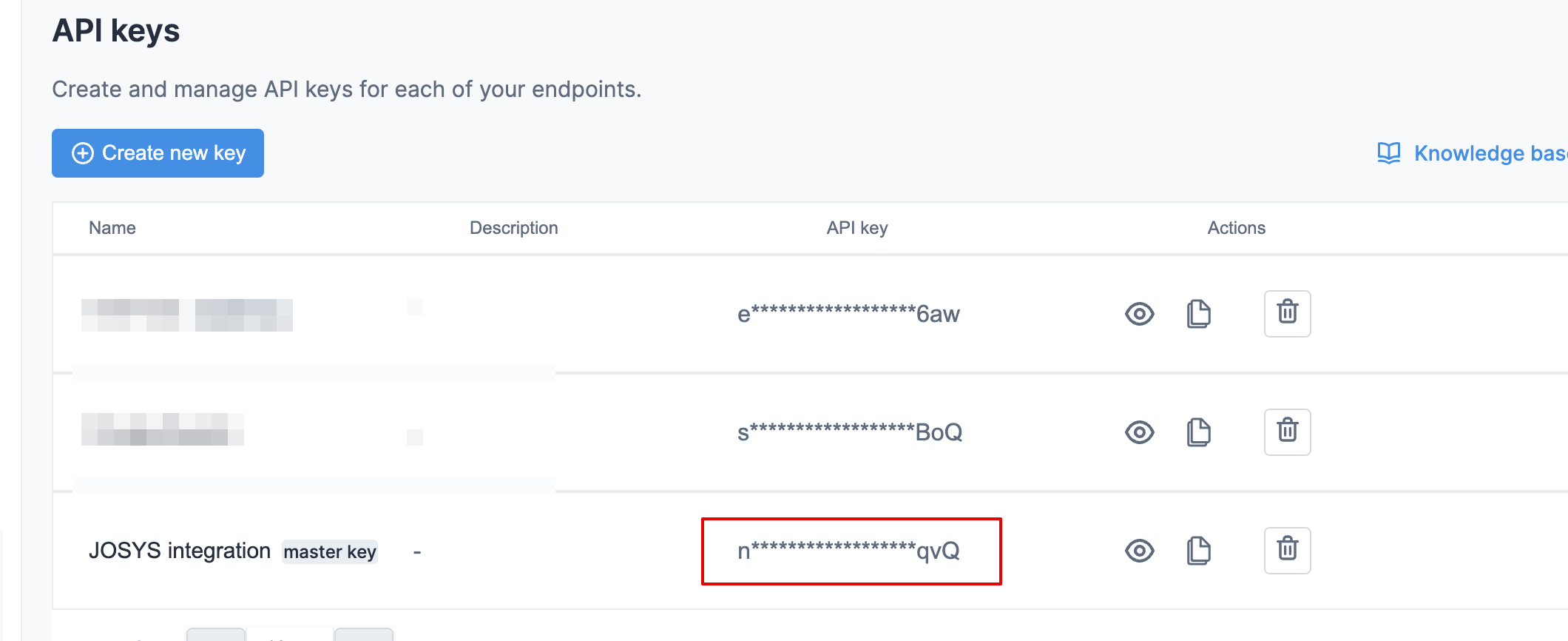Reveal the API key ending in 6aw
Screen dimensions: 1568x641
coord(1139,314)
